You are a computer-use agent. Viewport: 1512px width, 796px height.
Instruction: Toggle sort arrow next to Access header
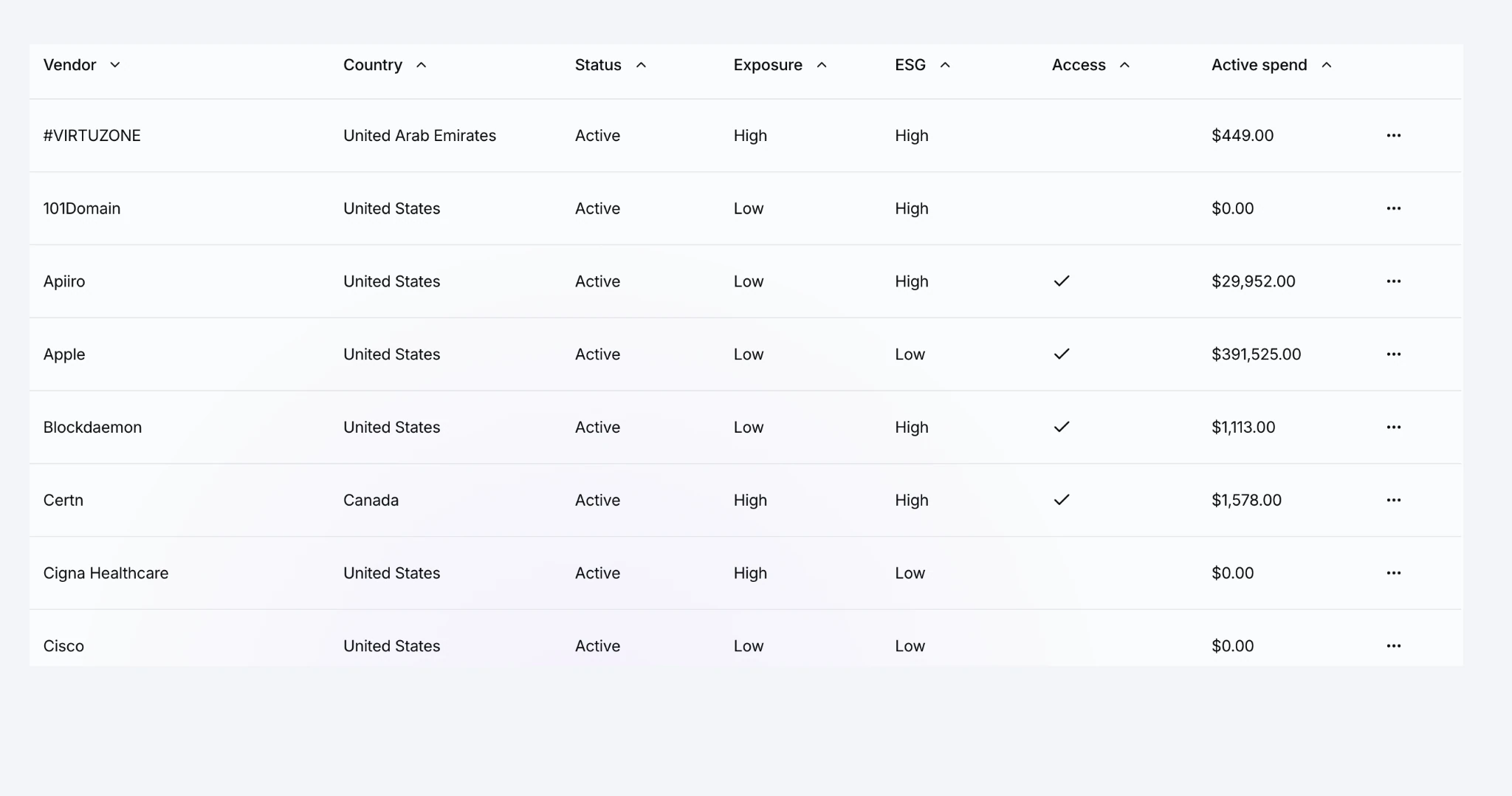coord(1125,65)
